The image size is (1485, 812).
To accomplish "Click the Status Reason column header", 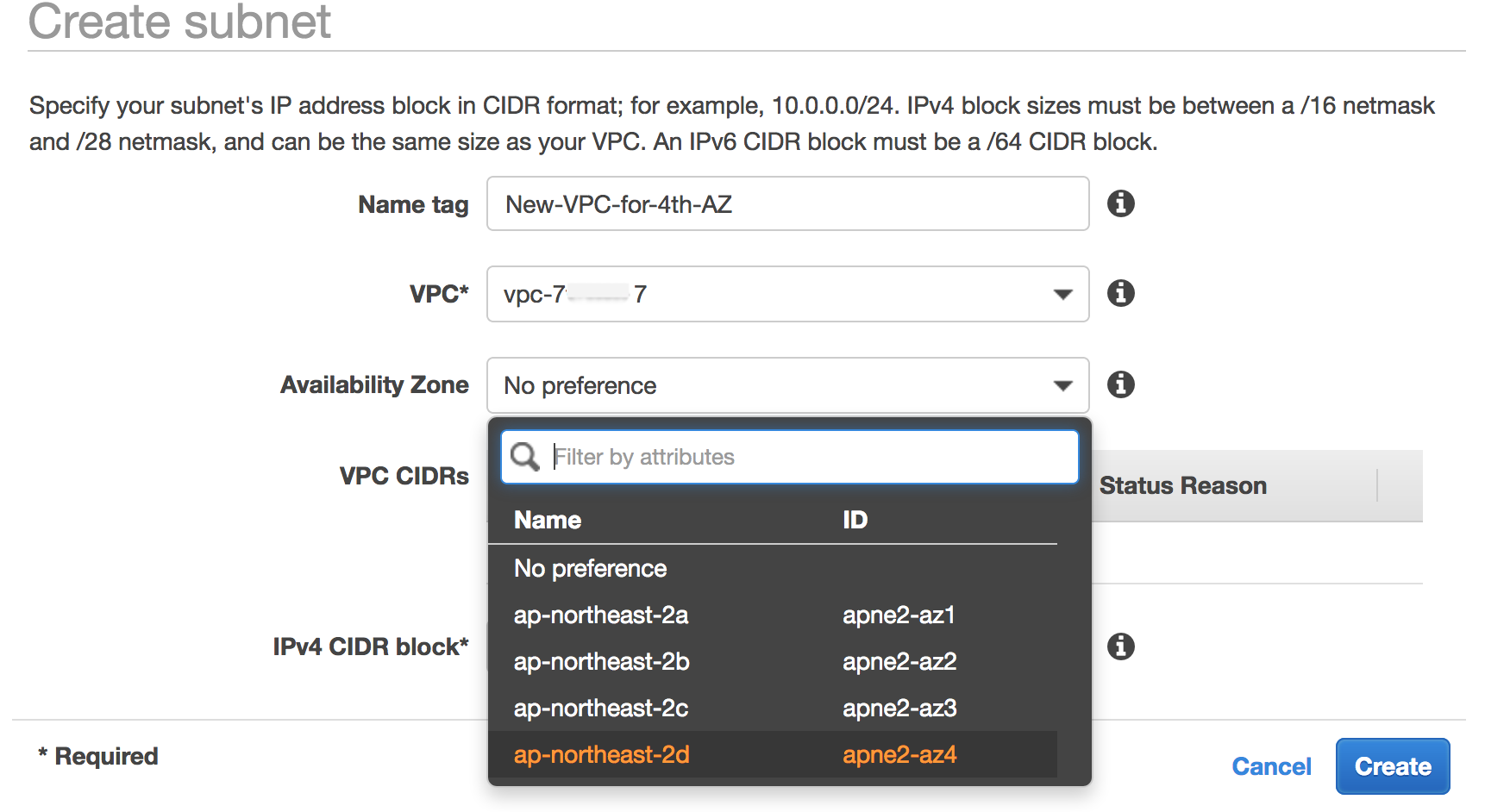I will 1182,485.
